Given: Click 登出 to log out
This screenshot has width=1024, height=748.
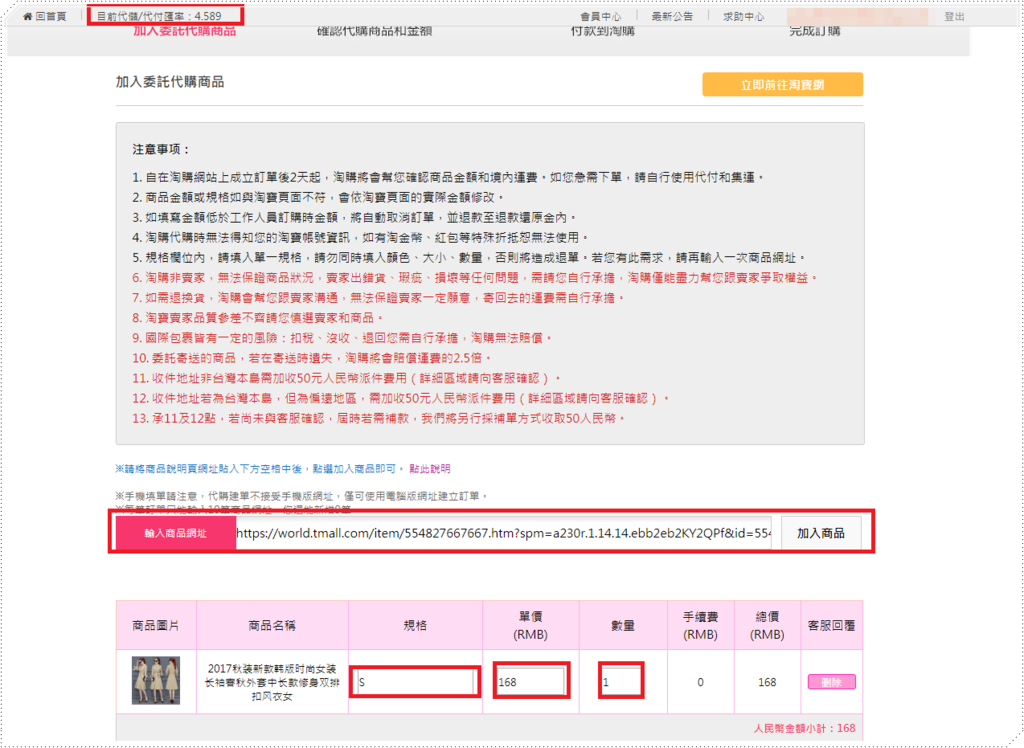Looking at the screenshot, I should pyautogui.click(x=954, y=16).
